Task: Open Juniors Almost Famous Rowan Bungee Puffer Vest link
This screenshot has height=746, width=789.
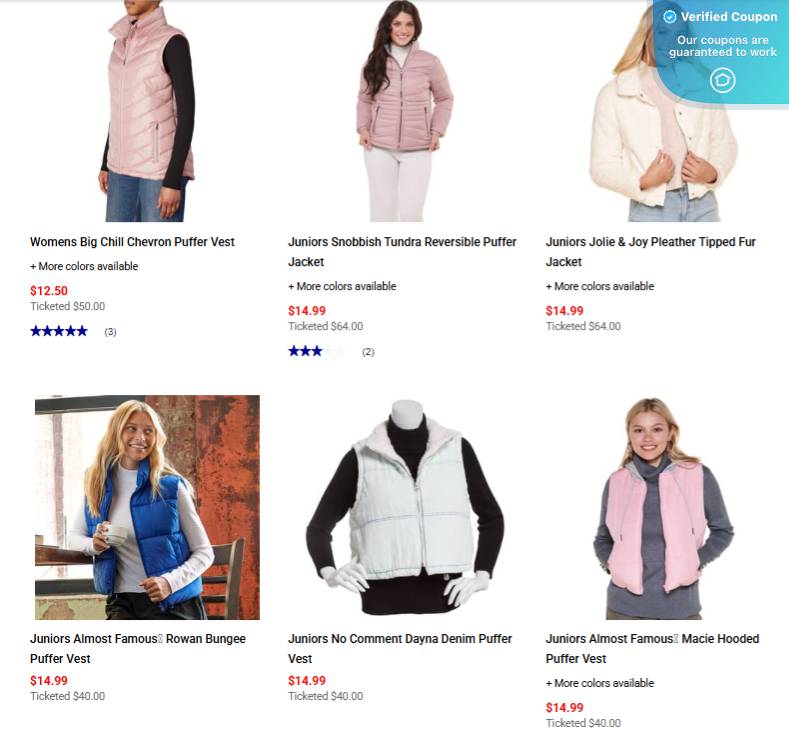Action: tap(138, 648)
